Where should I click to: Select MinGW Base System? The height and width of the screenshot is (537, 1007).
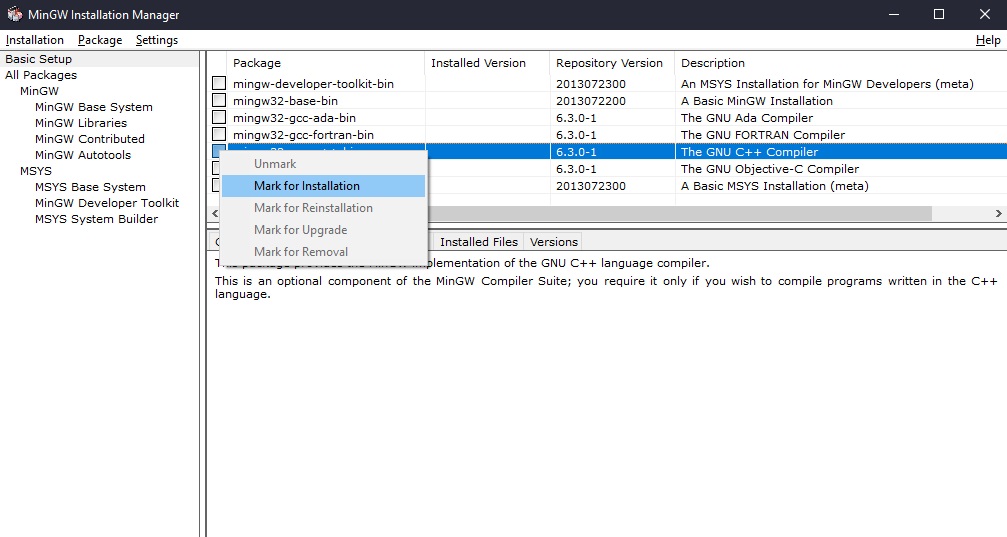pyautogui.click(x=94, y=107)
